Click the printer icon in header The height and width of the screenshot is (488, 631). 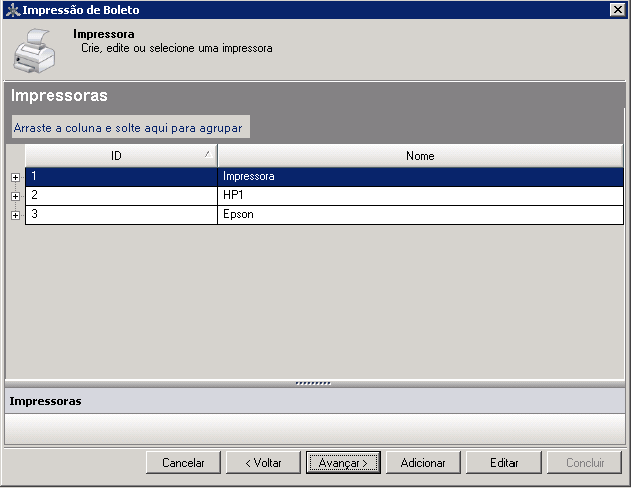pos(34,51)
